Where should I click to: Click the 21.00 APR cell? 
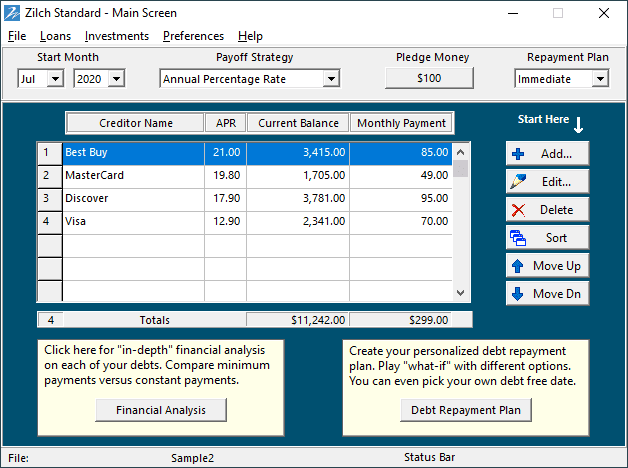pos(225,153)
